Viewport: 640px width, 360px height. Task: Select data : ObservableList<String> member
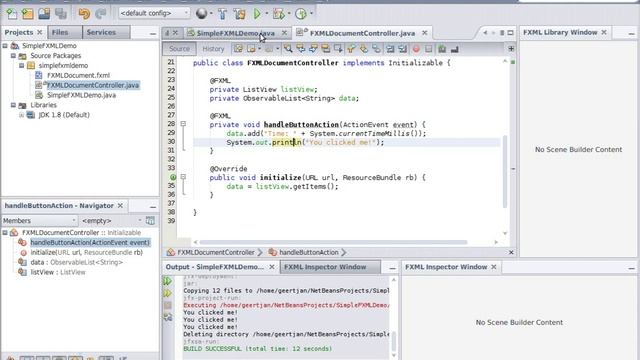[76, 262]
